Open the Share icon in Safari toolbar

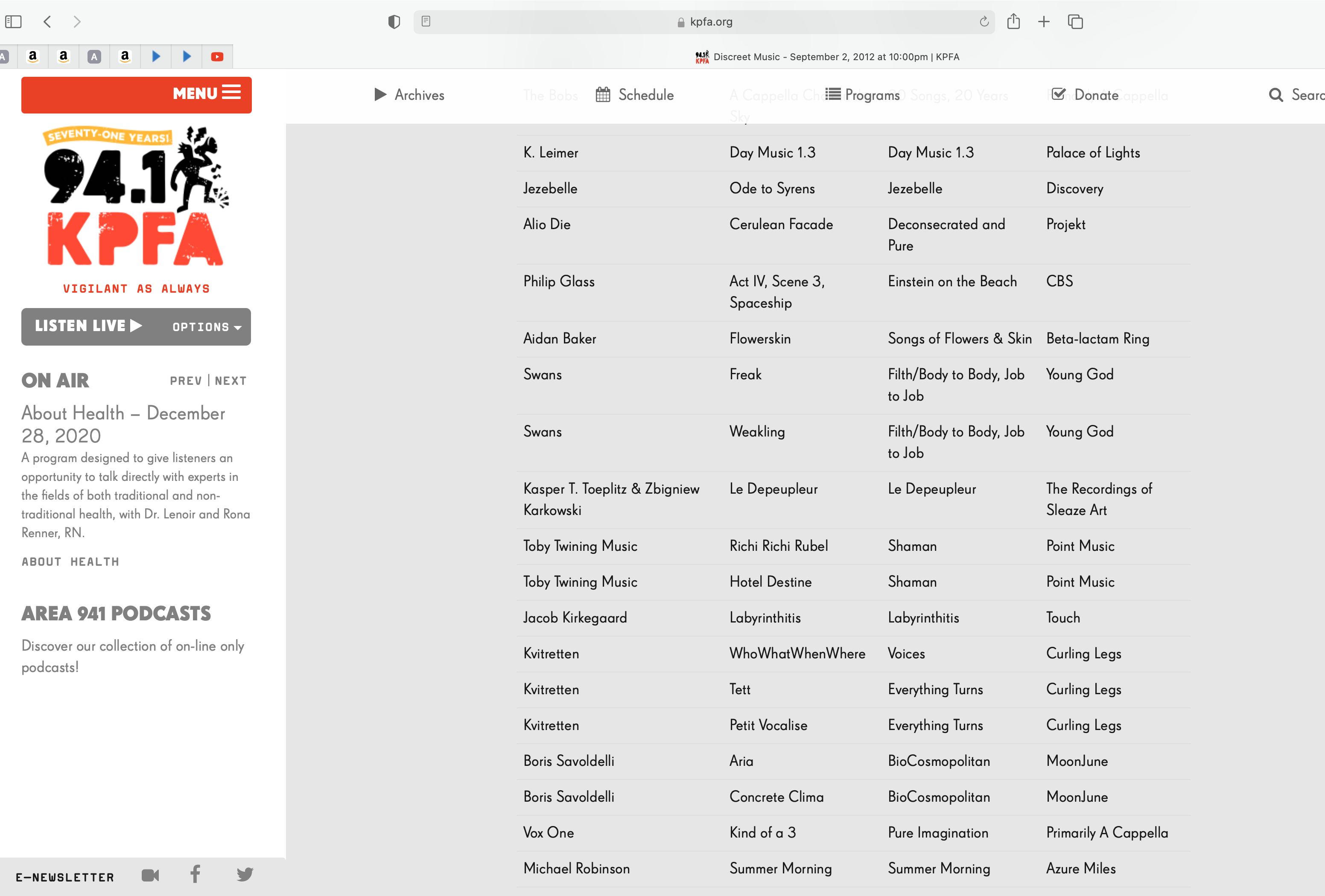pos(1013,21)
